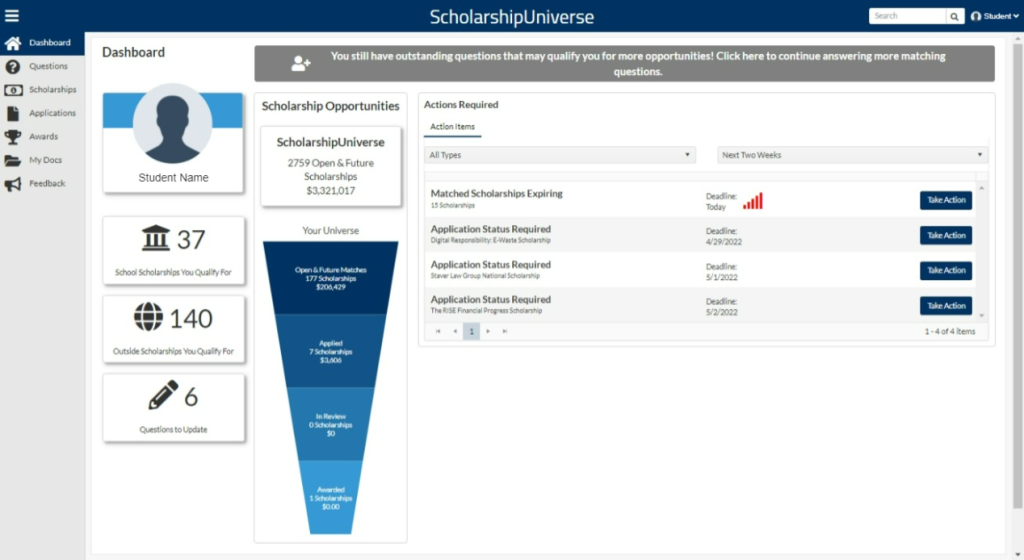Click the 5/1/2022 deadline text
The height and width of the screenshot is (560, 1024).
point(722,277)
